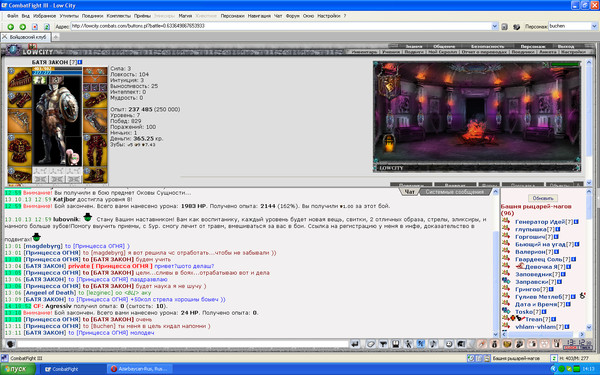Open the address bar dropdown arrow
The width and height of the screenshot is (600, 375).
pyautogui.click(x=494, y=26)
